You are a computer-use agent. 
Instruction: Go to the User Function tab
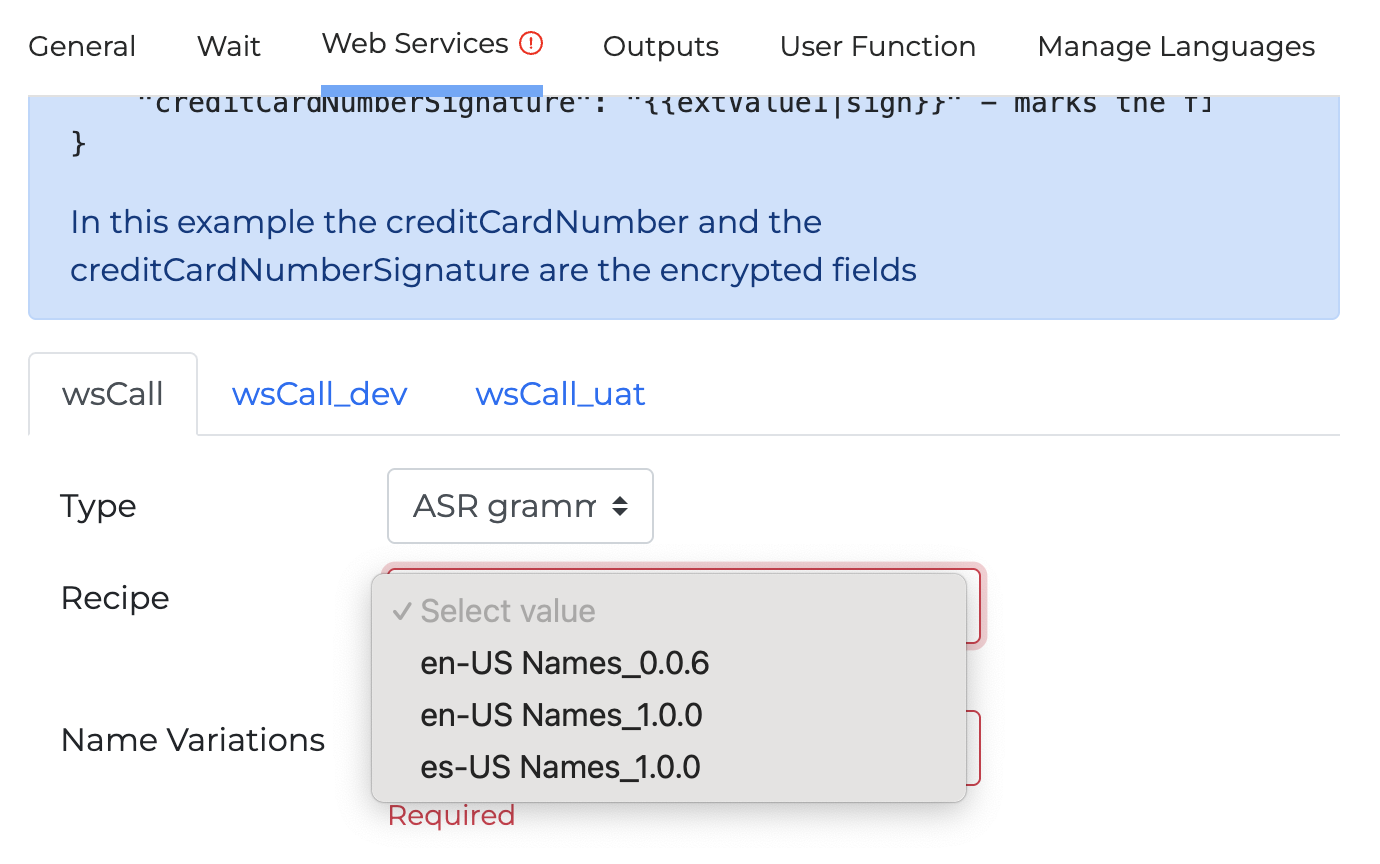click(x=878, y=47)
